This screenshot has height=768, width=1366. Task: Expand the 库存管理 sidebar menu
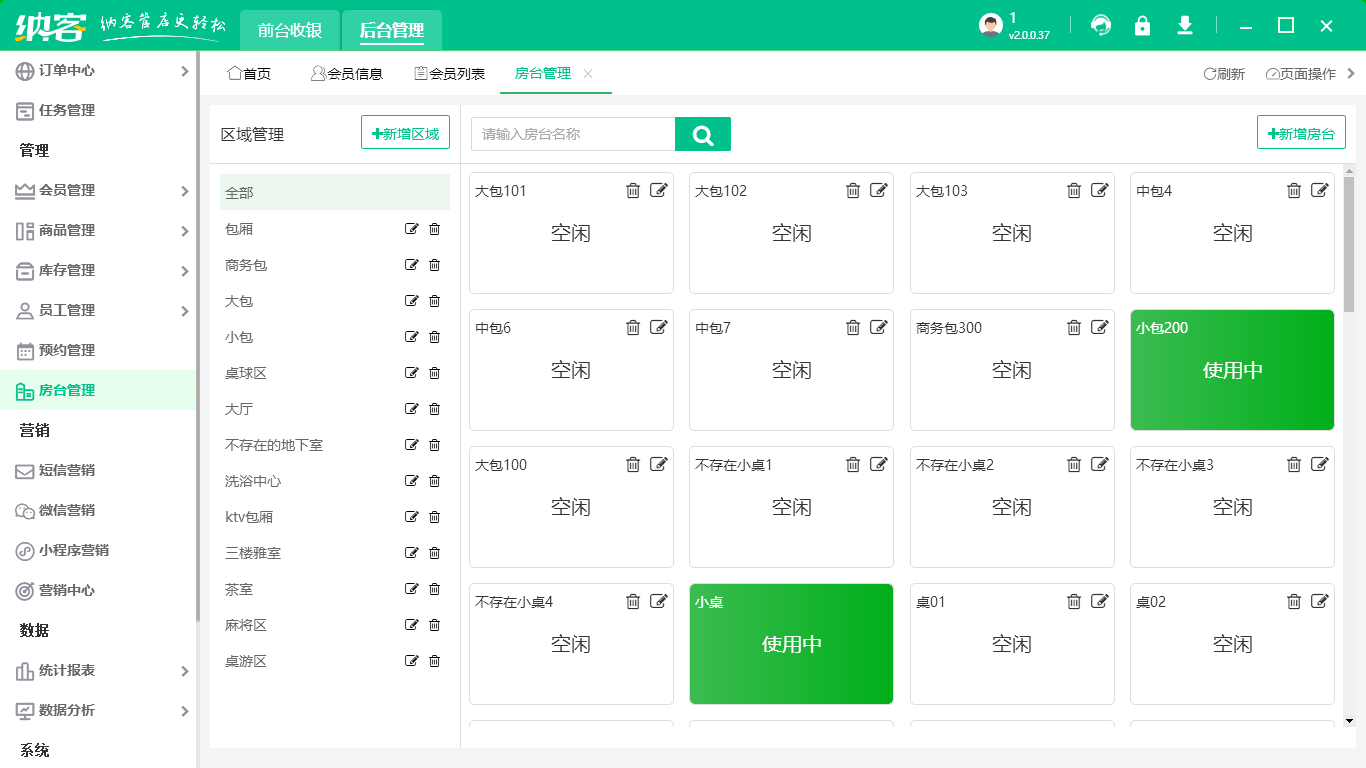[x=184, y=271]
